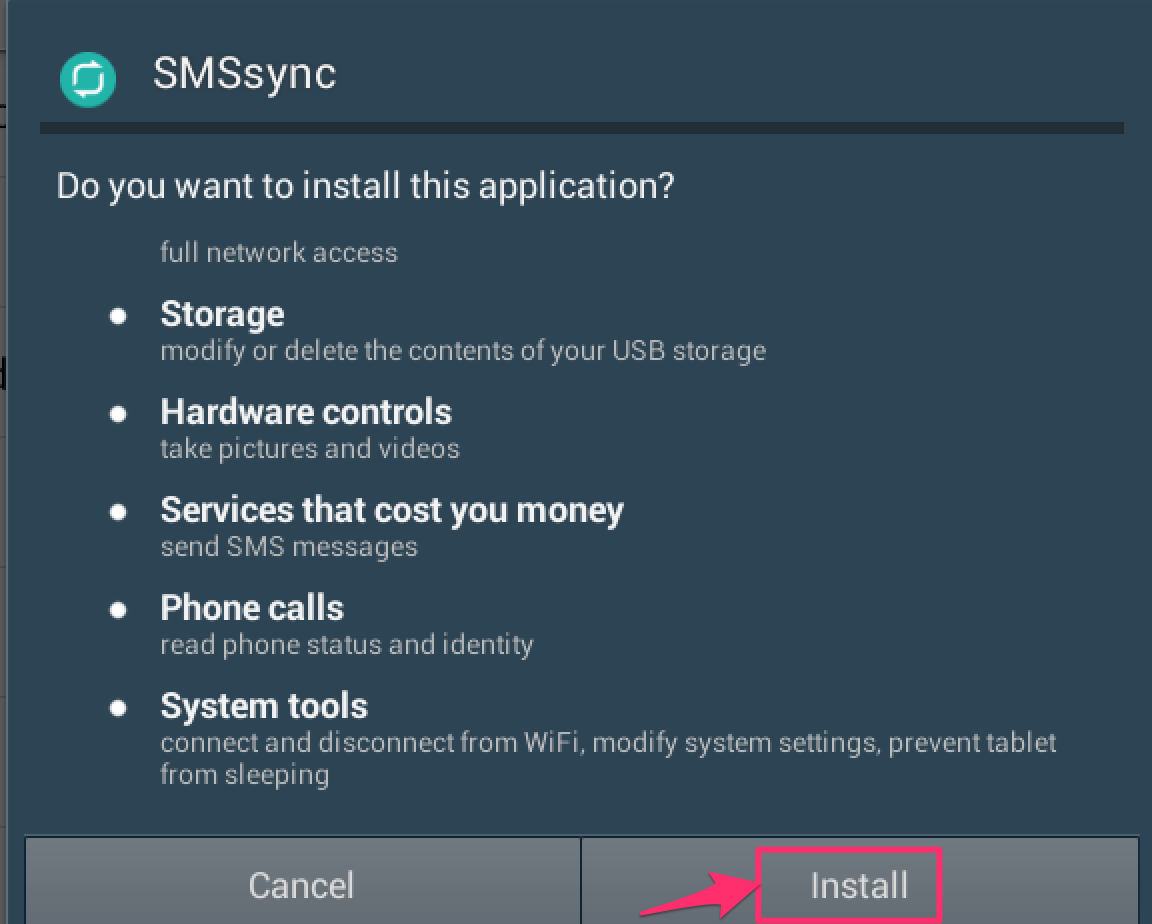The image size is (1152, 924).
Task: Click the bullet beside Services that cost you money
Action: pos(118,513)
